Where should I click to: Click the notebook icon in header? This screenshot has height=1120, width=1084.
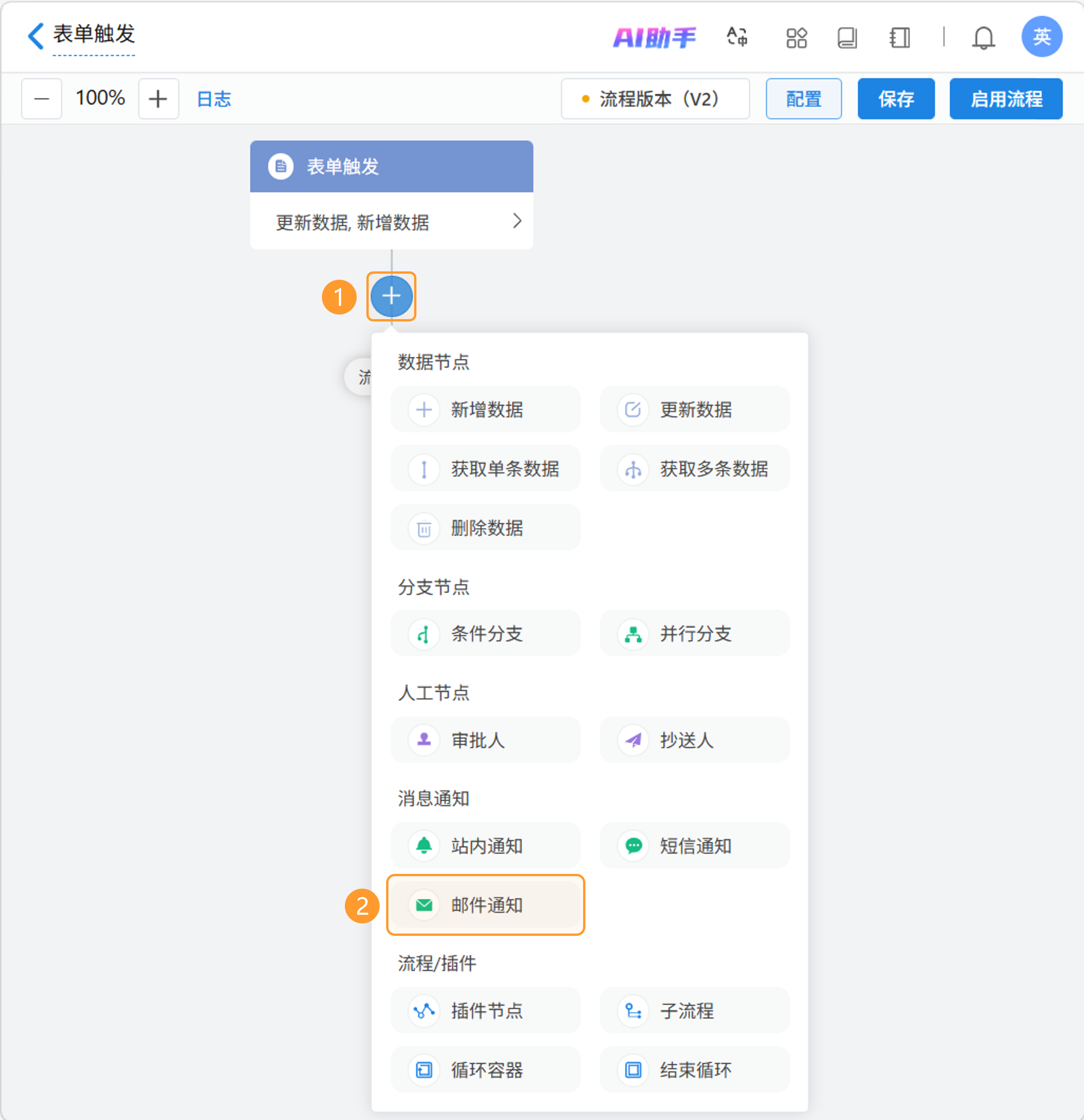point(899,38)
